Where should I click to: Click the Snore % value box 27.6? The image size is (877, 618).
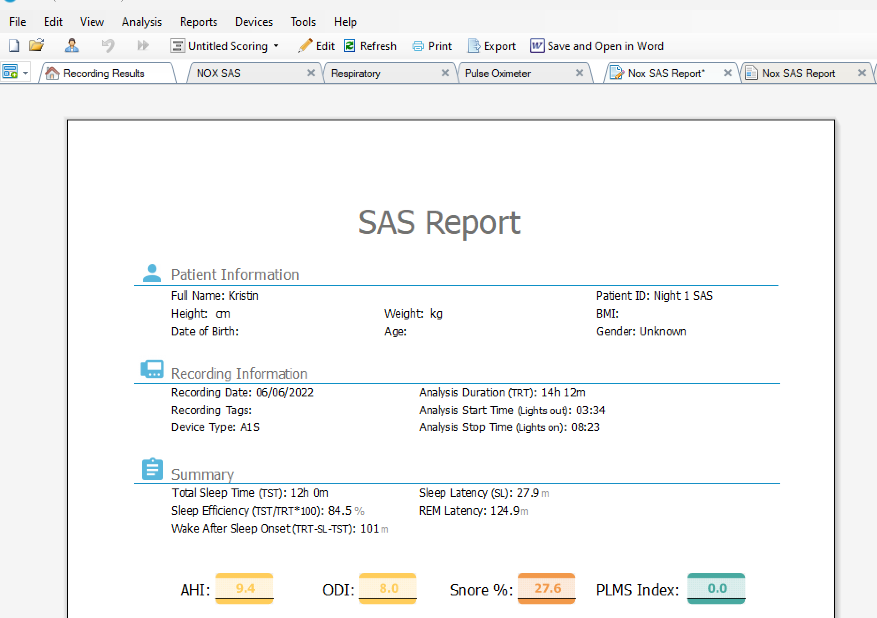click(547, 589)
